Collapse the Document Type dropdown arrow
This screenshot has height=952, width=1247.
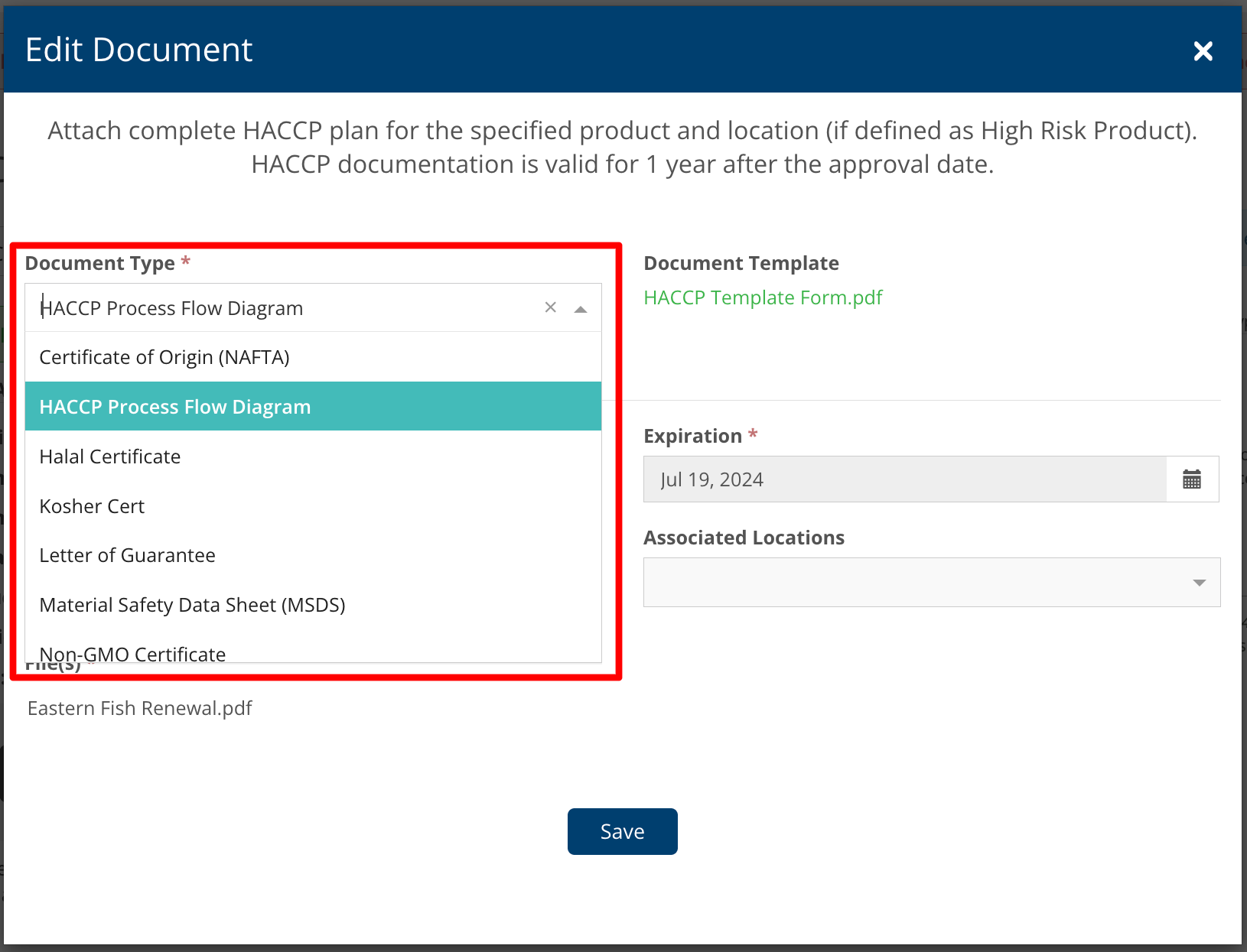point(581,309)
